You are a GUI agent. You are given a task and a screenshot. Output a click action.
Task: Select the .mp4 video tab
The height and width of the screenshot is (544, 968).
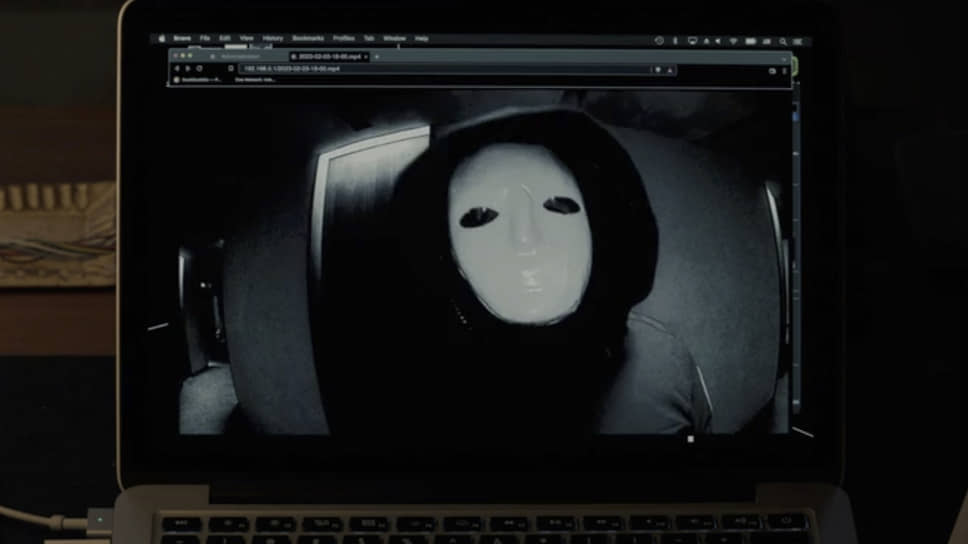coord(328,57)
